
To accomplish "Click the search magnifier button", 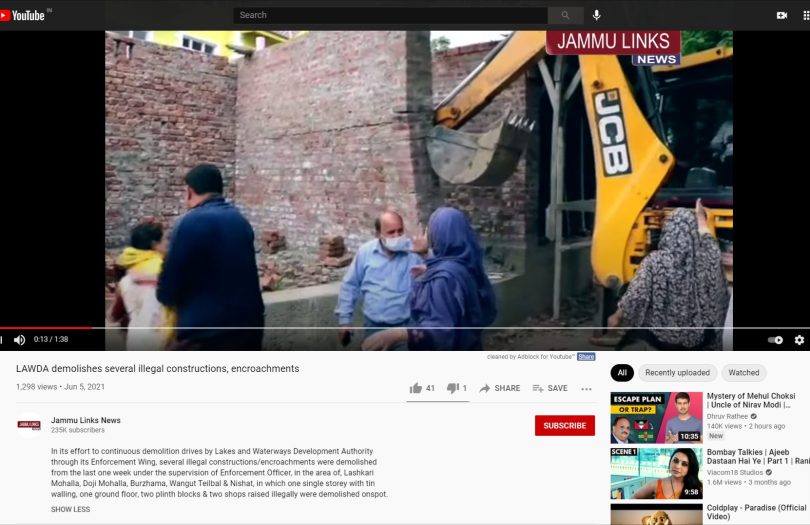I will click(566, 16).
